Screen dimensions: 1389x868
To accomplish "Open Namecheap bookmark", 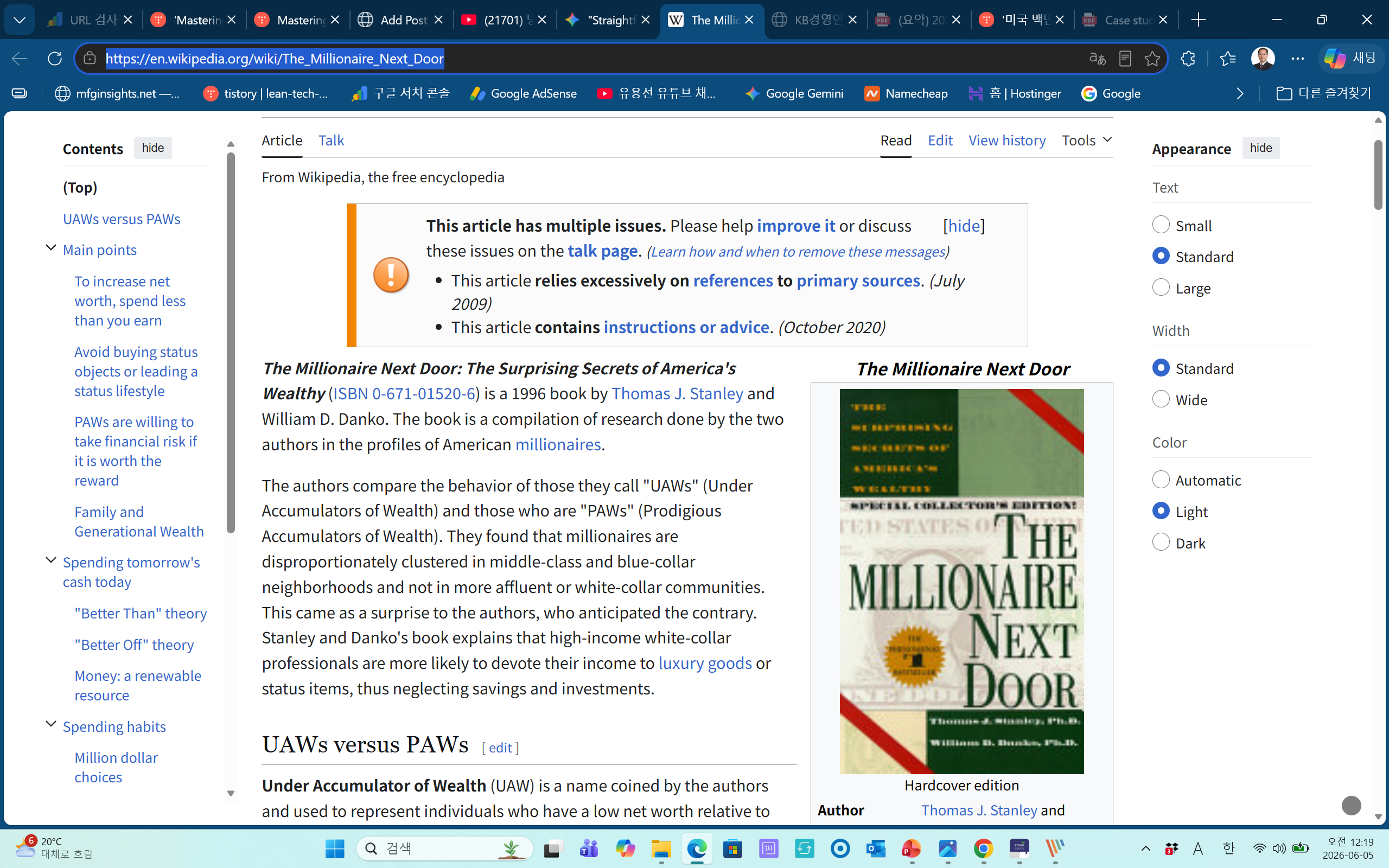I will pos(906,93).
